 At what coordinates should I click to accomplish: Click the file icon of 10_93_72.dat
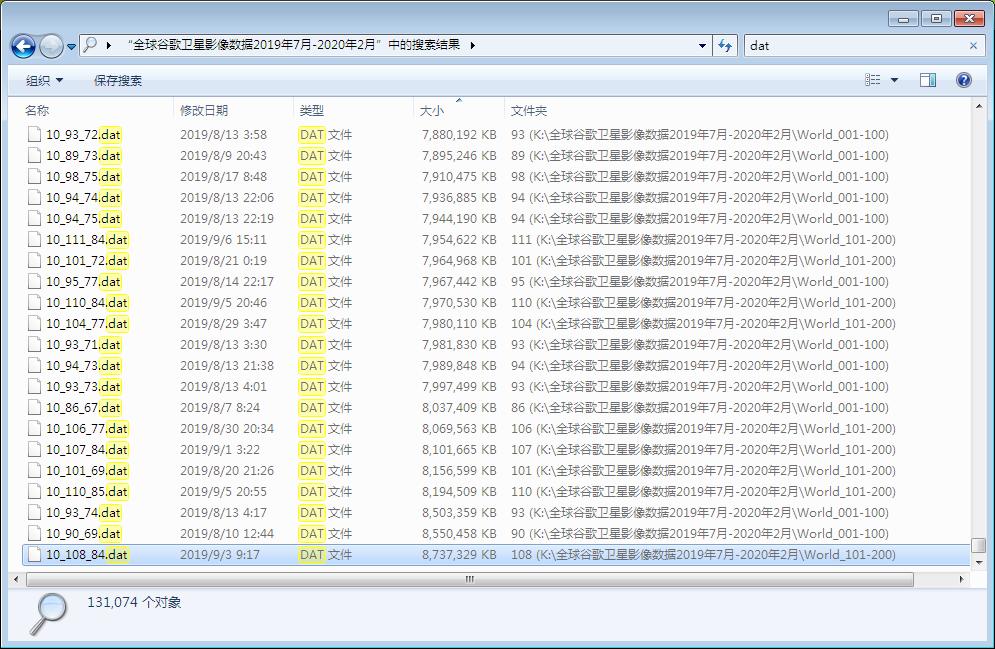pyautogui.click(x=34, y=134)
